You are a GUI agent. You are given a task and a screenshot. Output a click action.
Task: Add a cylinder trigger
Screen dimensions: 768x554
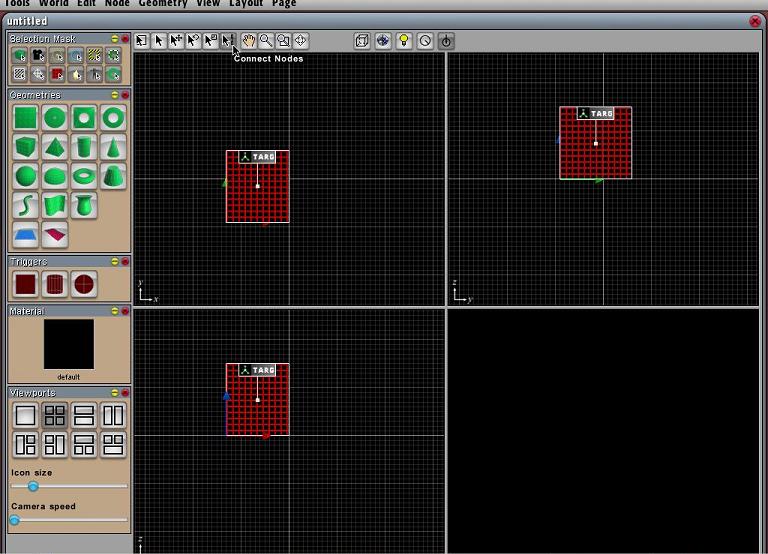(55, 285)
